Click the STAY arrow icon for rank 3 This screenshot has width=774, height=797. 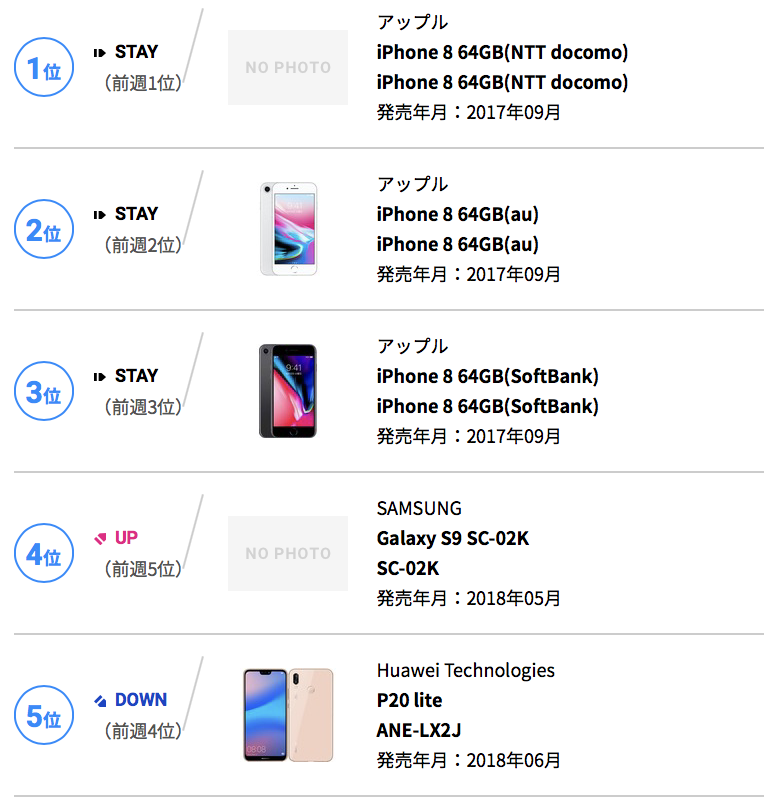click(x=100, y=377)
